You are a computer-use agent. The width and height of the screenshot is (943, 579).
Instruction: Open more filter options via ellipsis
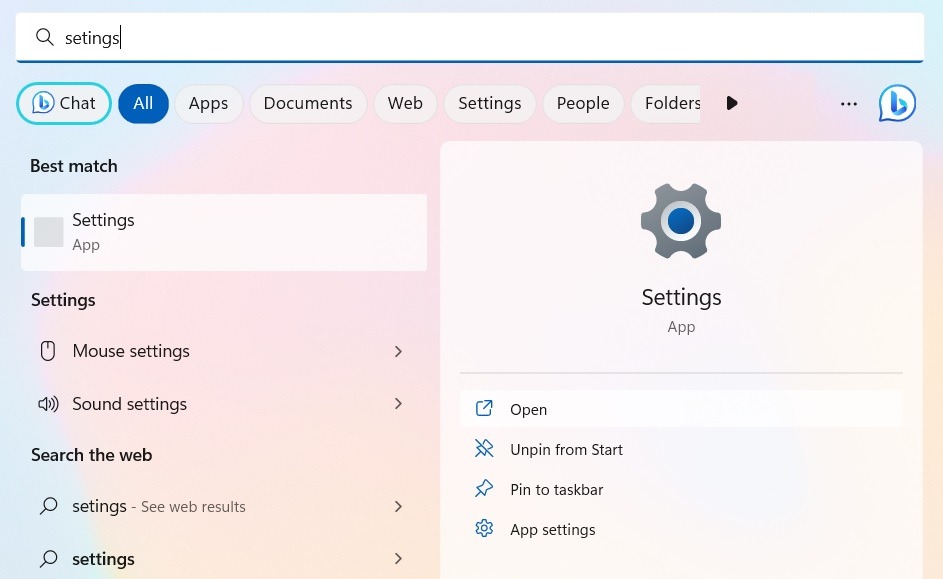tap(848, 103)
